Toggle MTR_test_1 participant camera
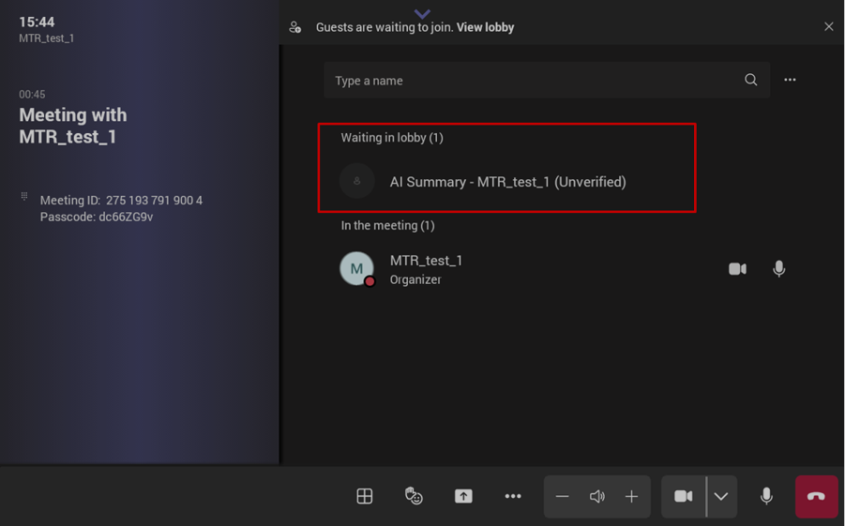Image resolution: width=845 pixels, height=526 pixels. coord(737,269)
